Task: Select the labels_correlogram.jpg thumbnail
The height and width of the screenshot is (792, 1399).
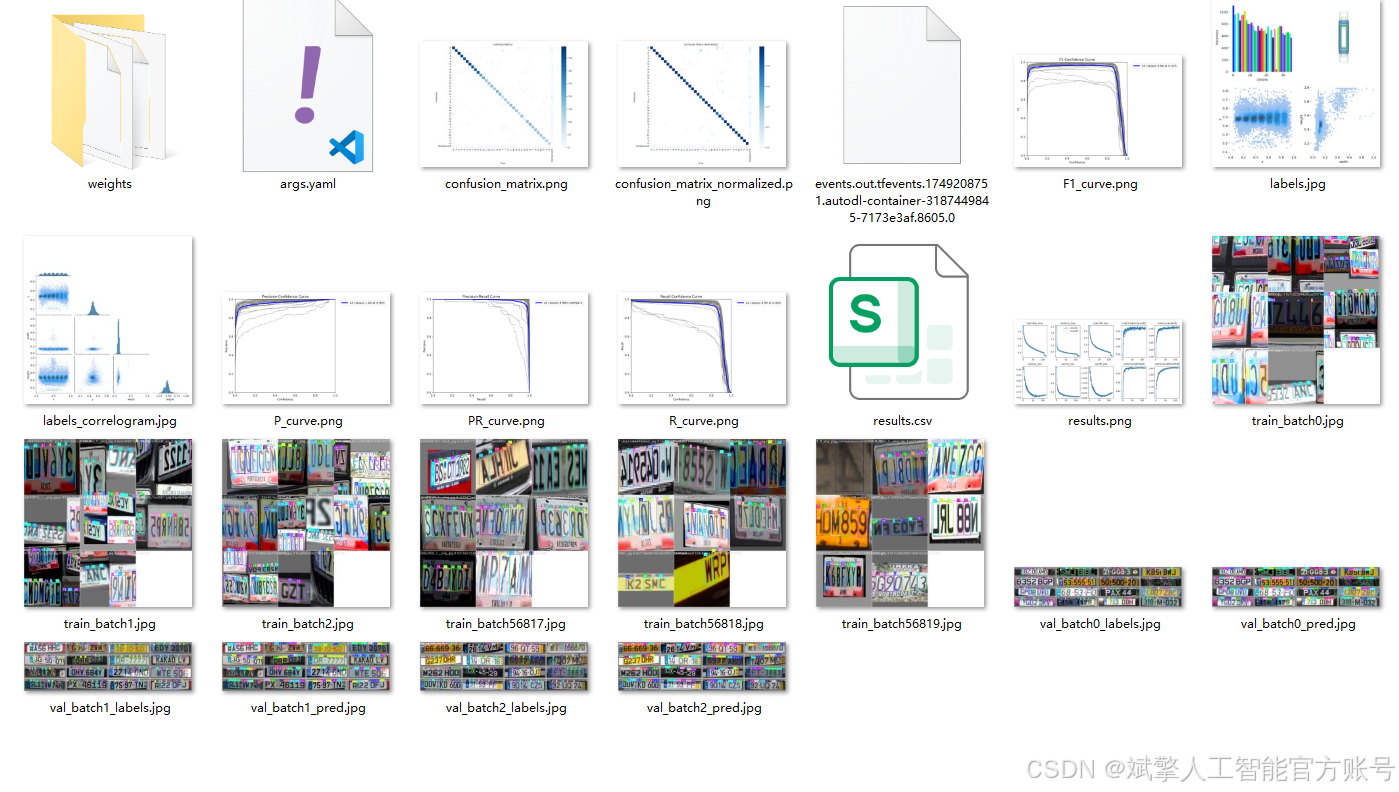Action: (x=108, y=320)
